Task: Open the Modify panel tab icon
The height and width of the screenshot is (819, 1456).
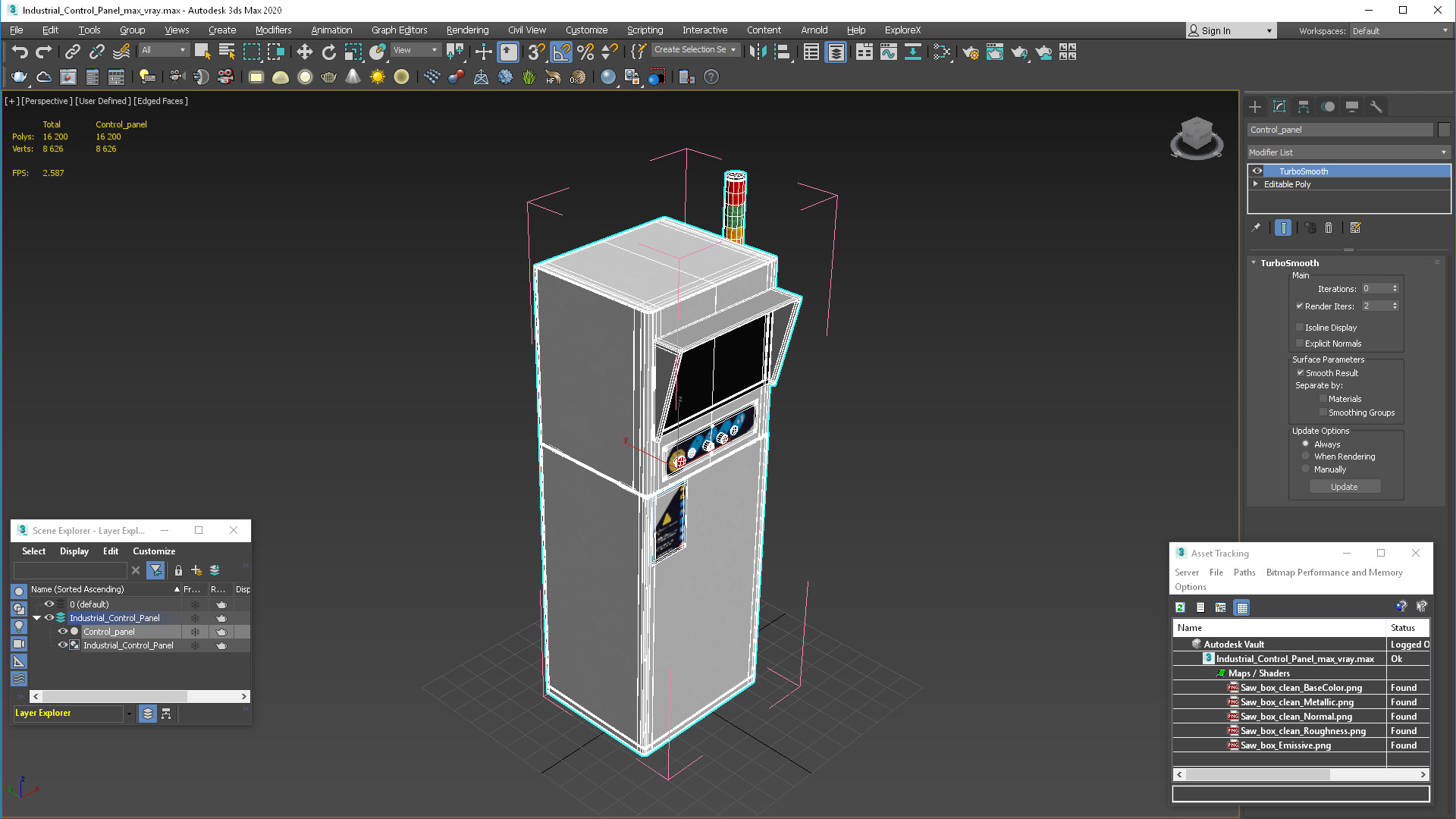Action: pyautogui.click(x=1279, y=106)
